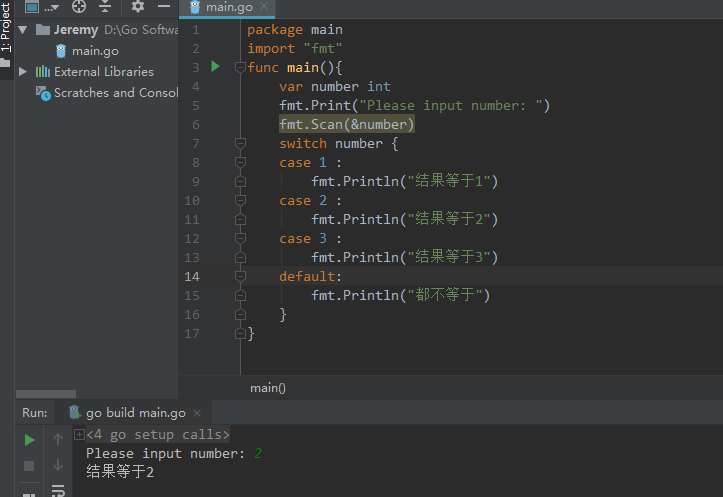
Task: Click the main() breadcrumb
Action: click(268, 388)
